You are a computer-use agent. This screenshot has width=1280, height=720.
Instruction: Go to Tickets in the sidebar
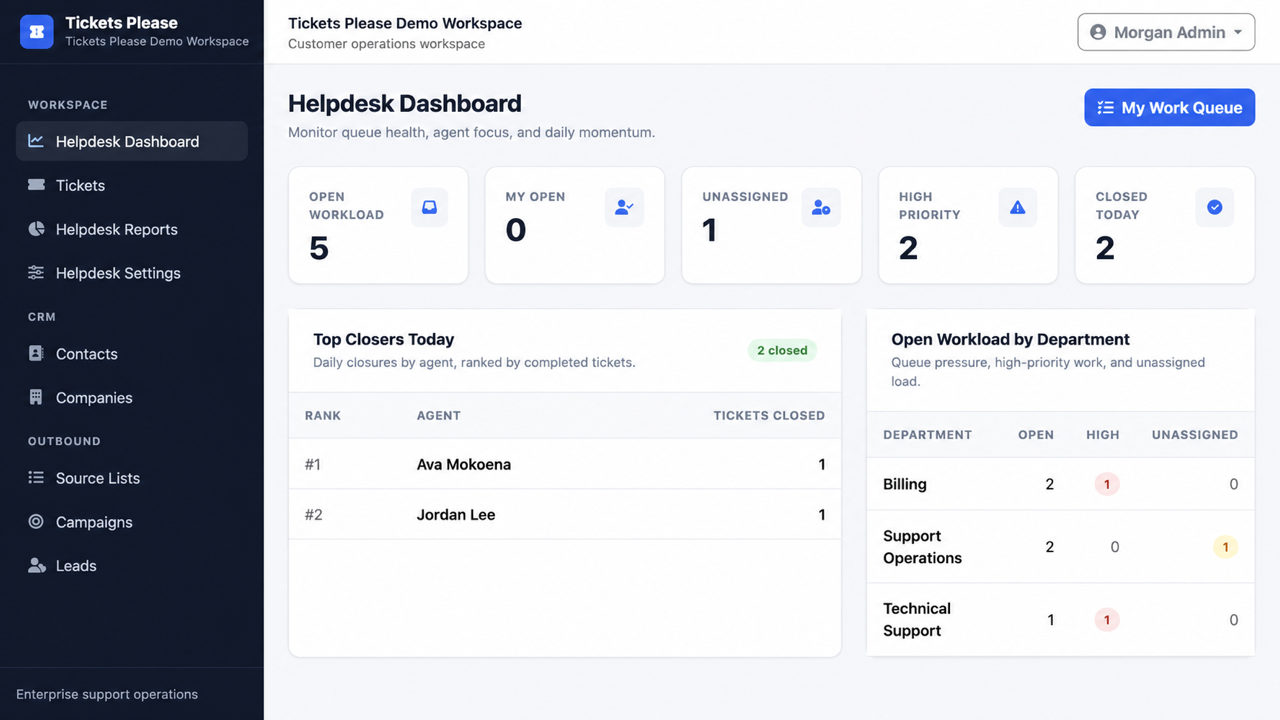(132, 185)
